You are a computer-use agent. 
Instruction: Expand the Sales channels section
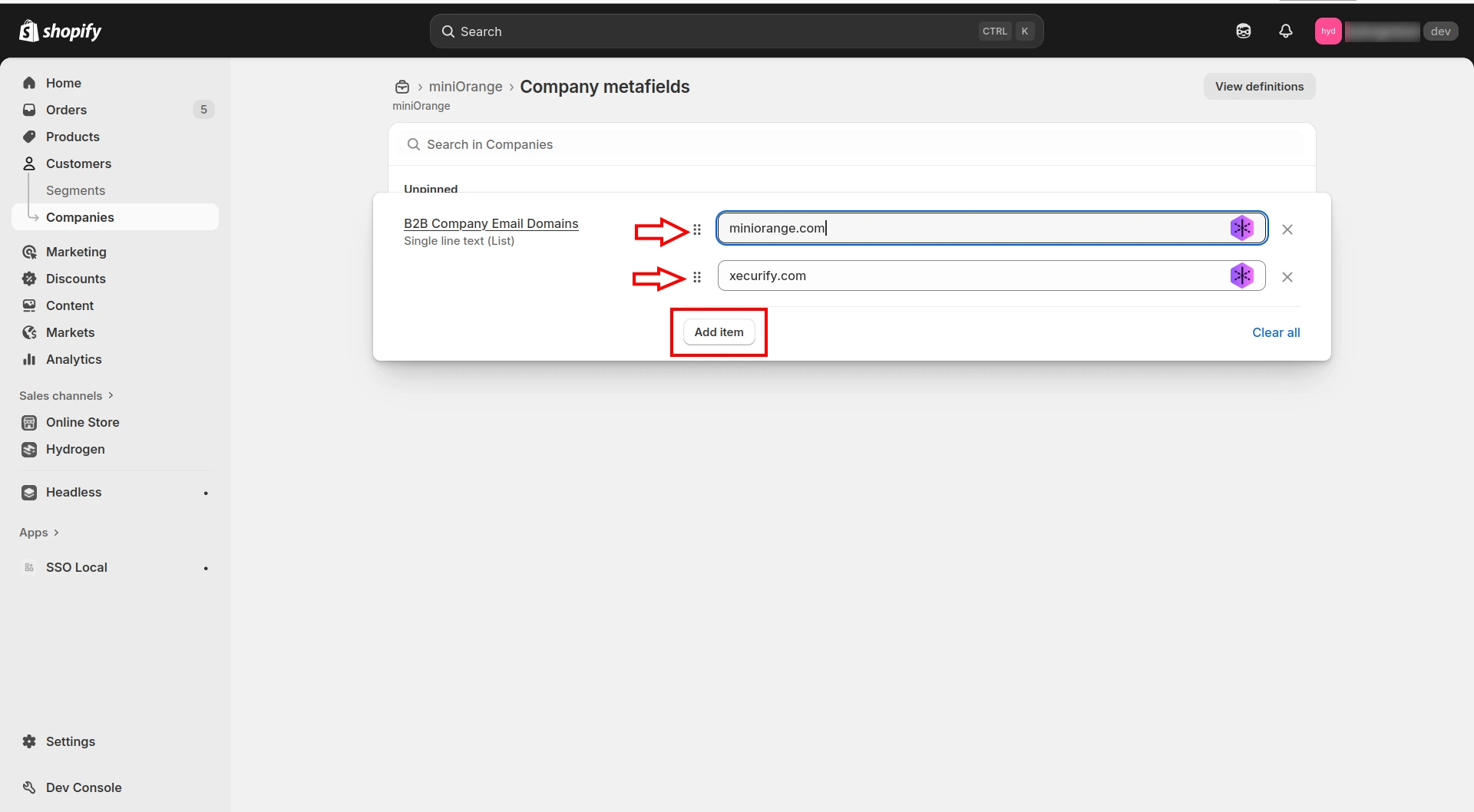(x=66, y=395)
